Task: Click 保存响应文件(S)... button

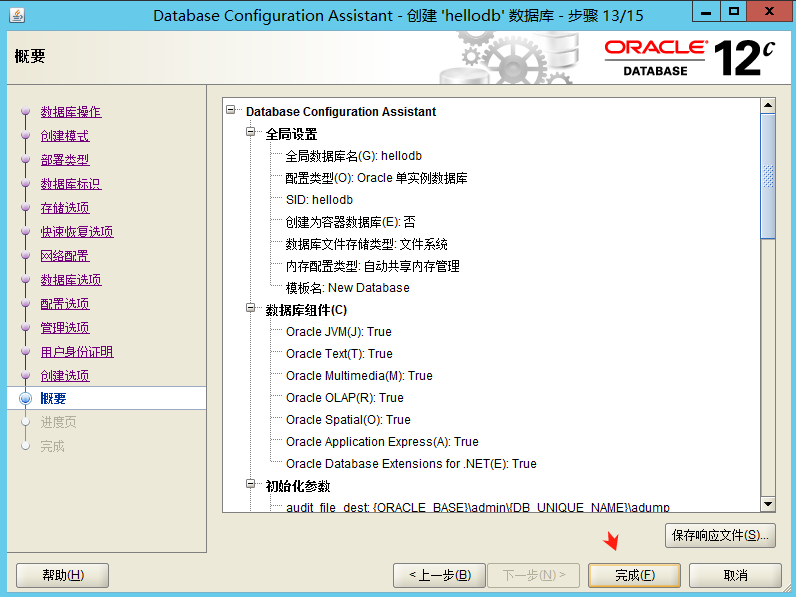Action: coord(720,535)
